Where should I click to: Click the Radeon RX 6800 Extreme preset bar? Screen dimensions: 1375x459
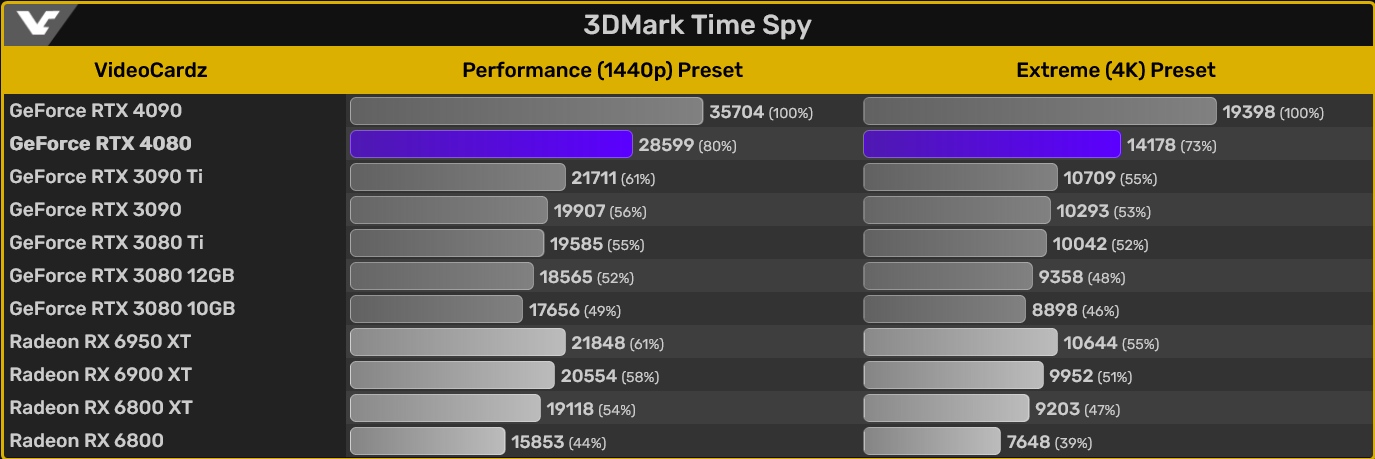coord(931,442)
